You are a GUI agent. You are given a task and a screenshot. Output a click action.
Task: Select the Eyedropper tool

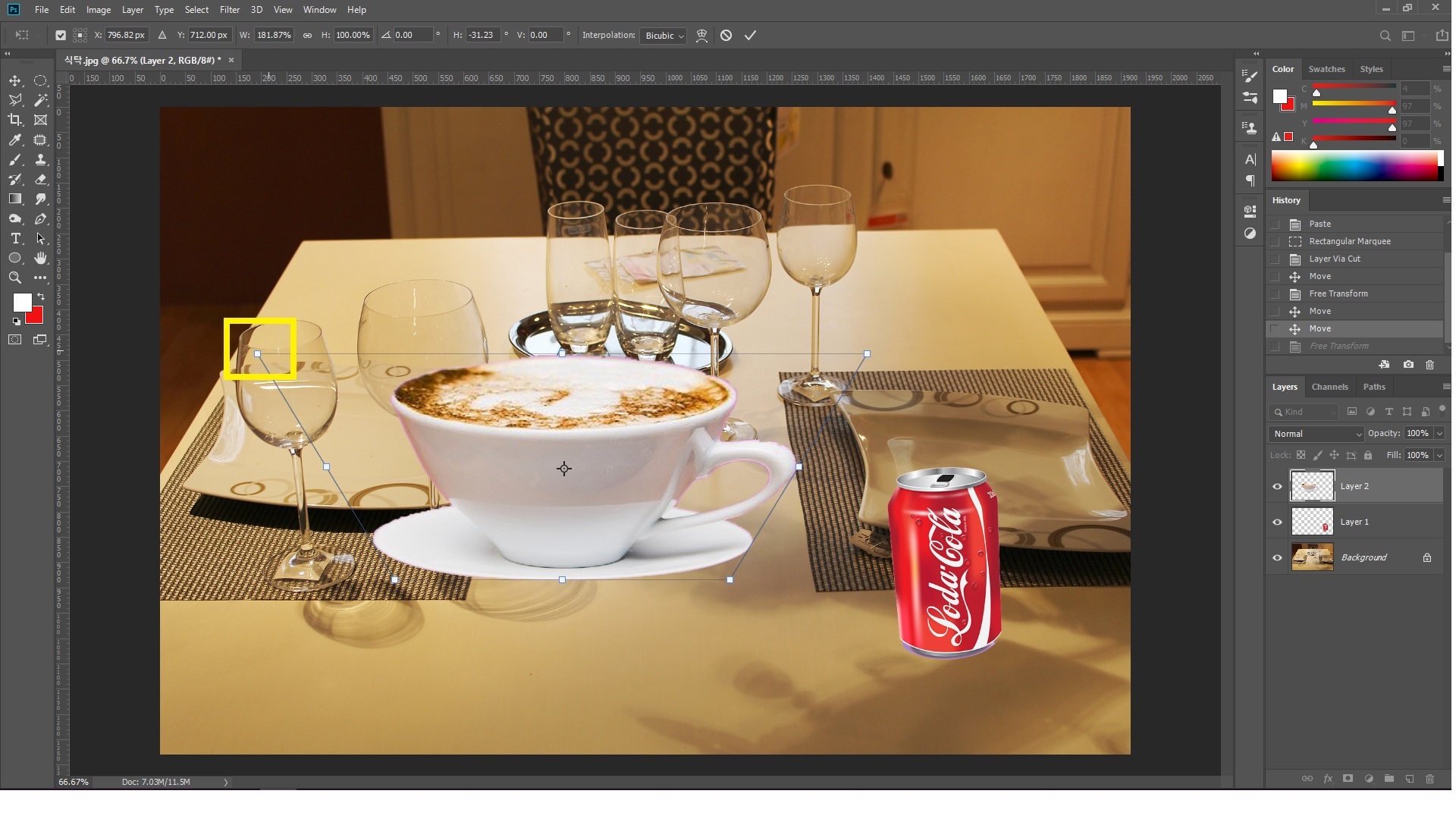pyautogui.click(x=15, y=140)
